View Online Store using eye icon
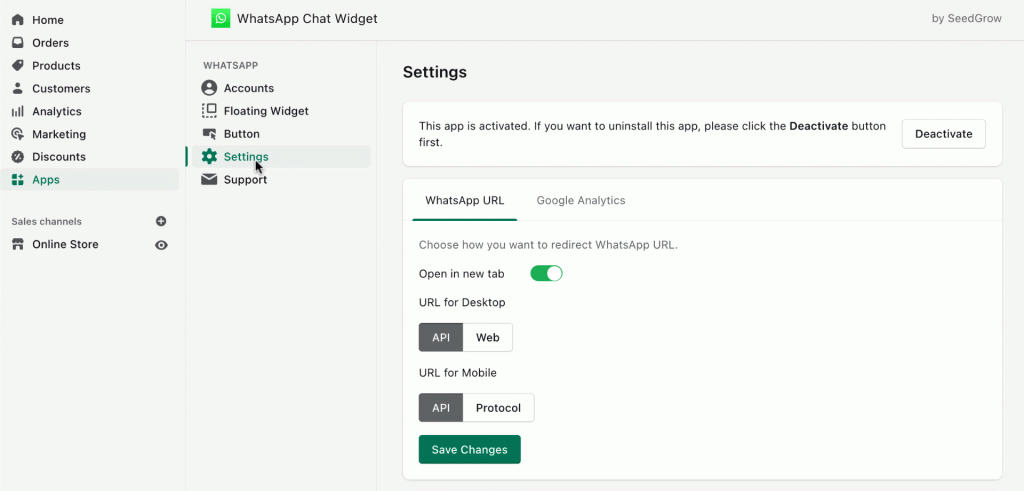 161,245
